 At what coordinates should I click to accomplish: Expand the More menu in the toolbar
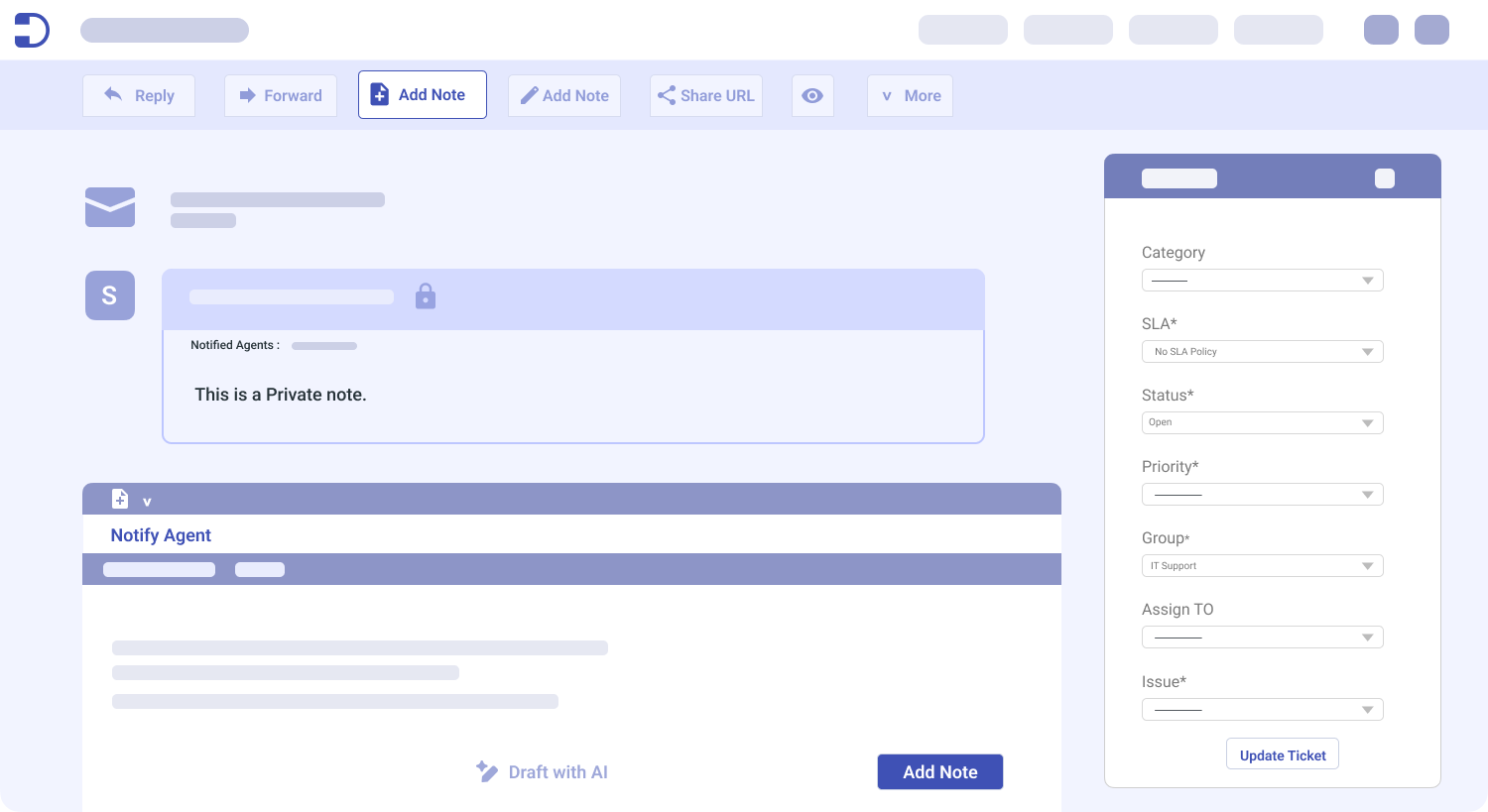pos(909,95)
